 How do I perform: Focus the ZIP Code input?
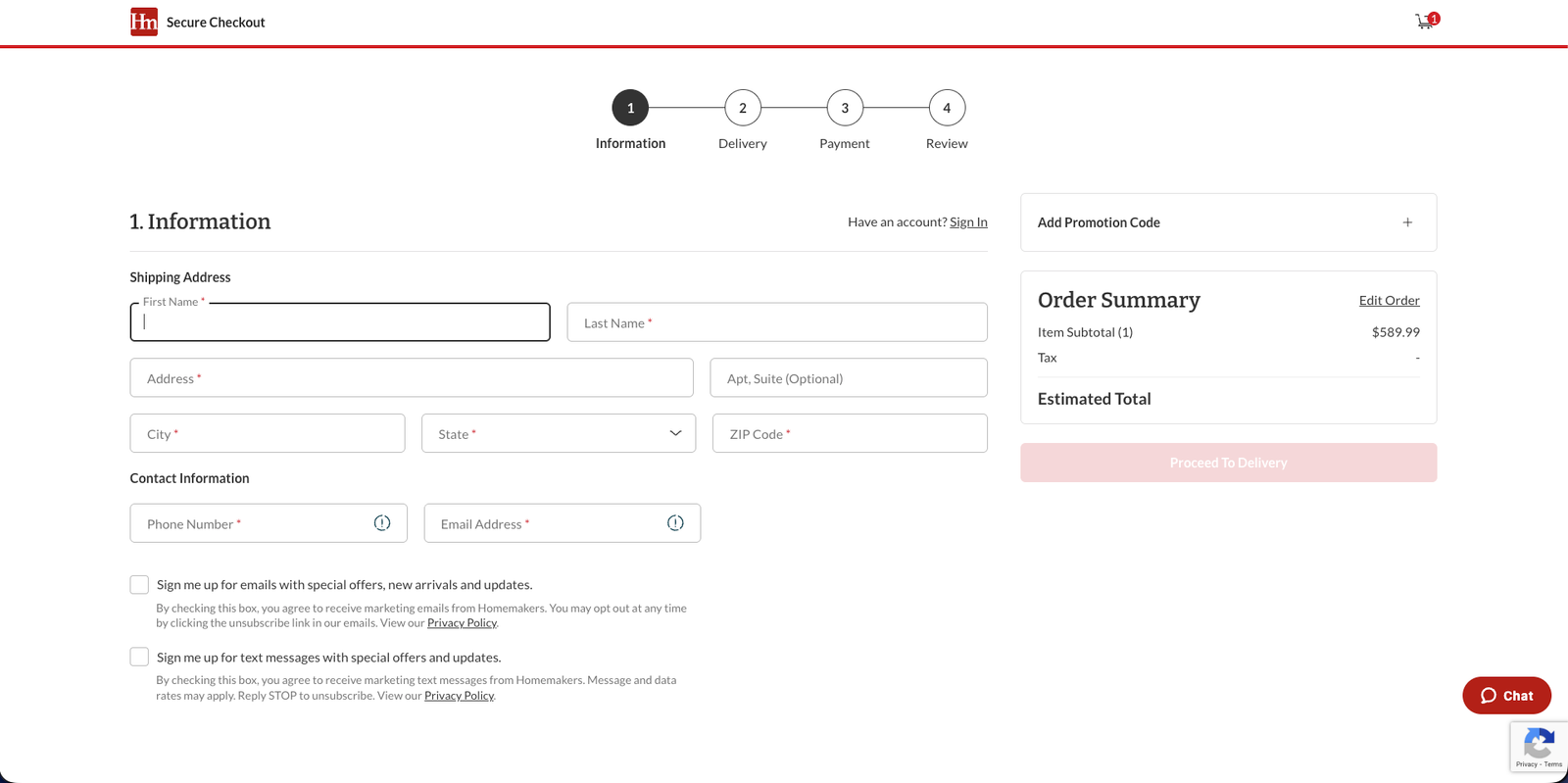point(850,433)
